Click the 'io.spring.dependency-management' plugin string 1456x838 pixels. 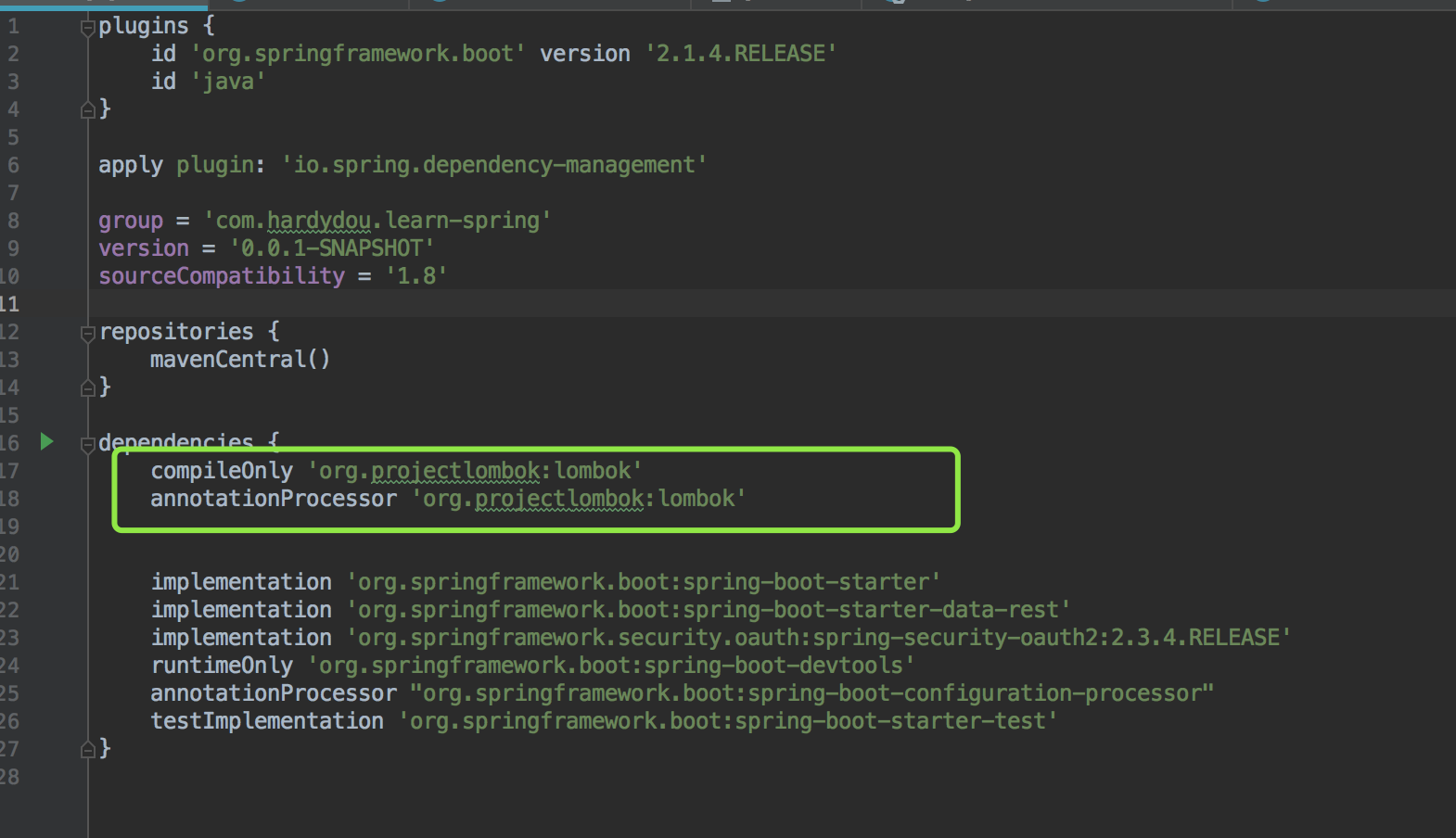494,165
